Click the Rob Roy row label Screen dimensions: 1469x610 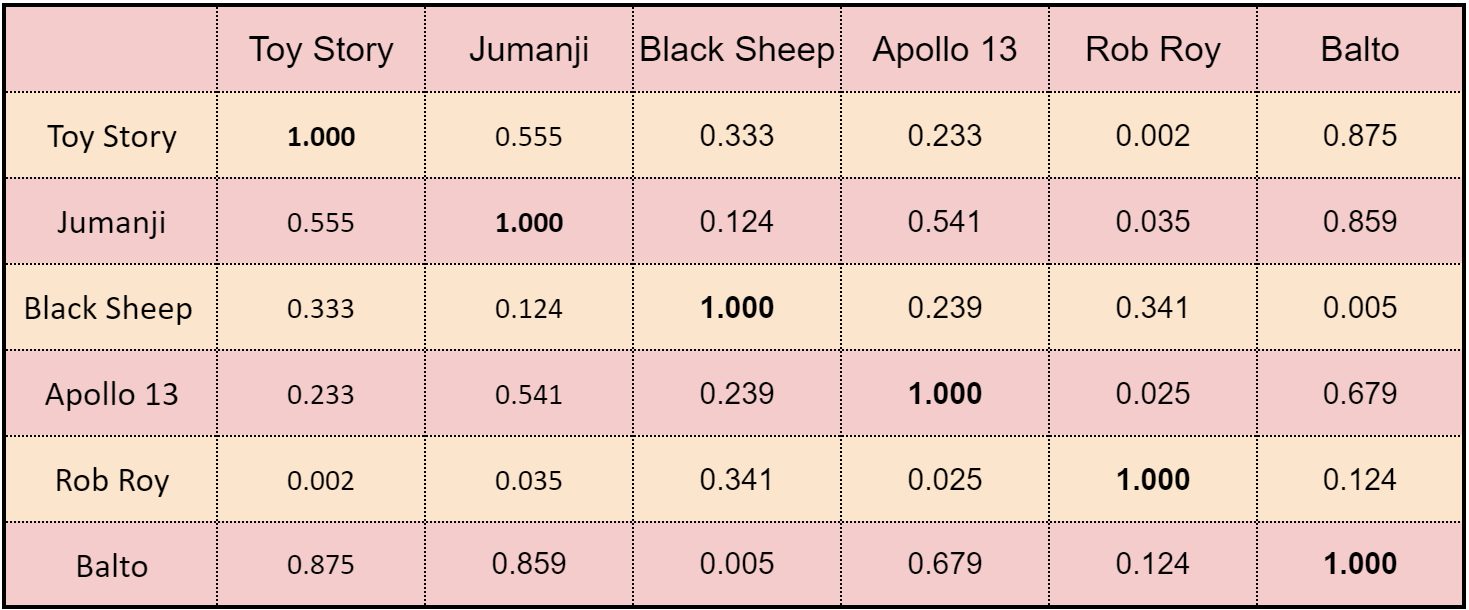112,480
